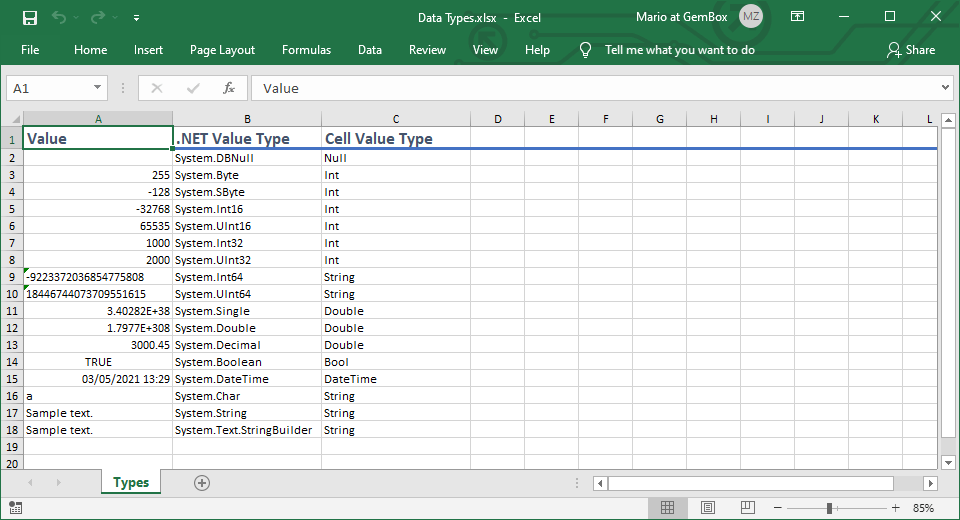Image resolution: width=960 pixels, height=520 pixels.
Task: Click the macro recording status bar icon
Action: click(15, 508)
